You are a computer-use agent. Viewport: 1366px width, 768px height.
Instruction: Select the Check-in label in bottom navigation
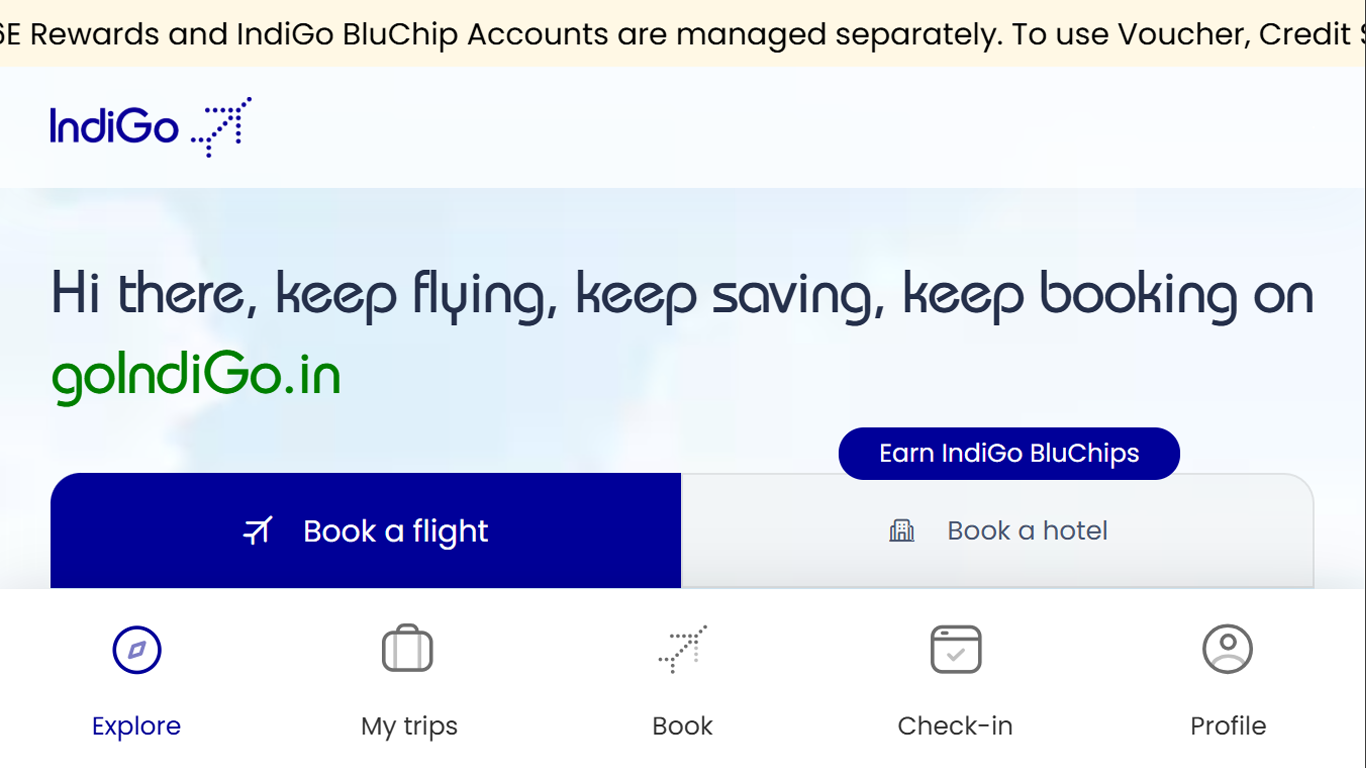point(955,726)
